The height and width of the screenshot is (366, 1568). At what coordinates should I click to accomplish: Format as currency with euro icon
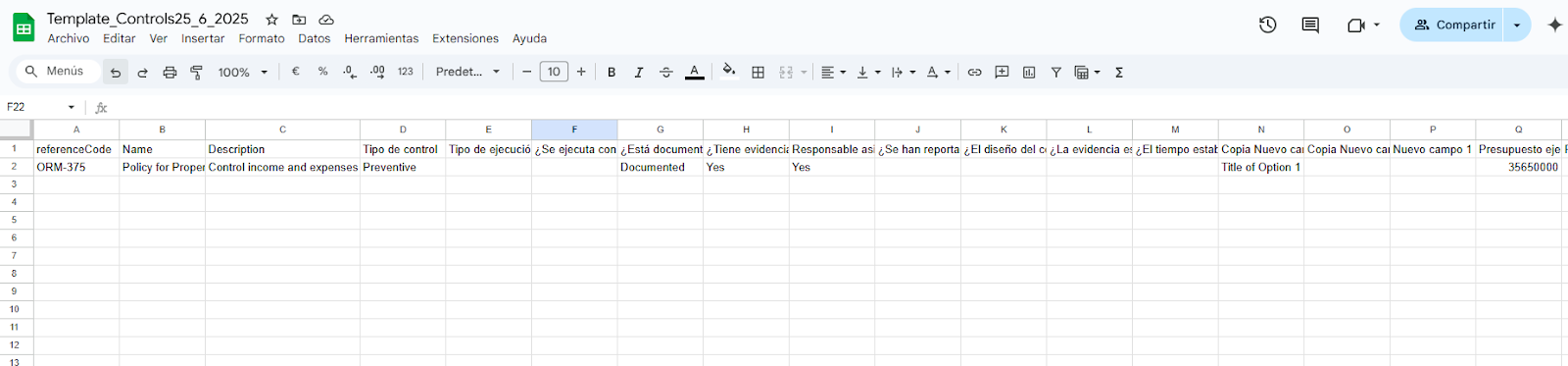[x=296, y=72]
